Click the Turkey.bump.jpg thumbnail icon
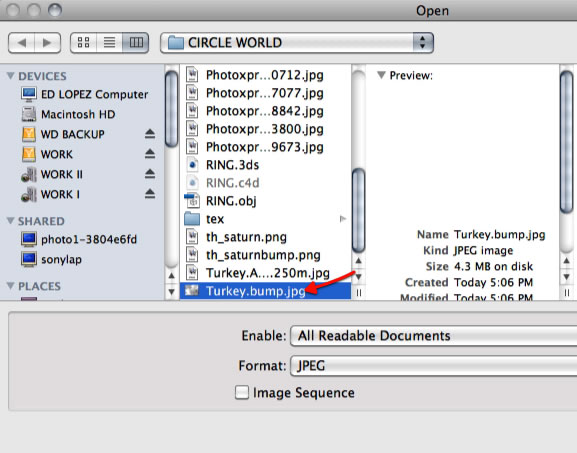This screenshot has height=453, width=577. (x=191, y=291)
